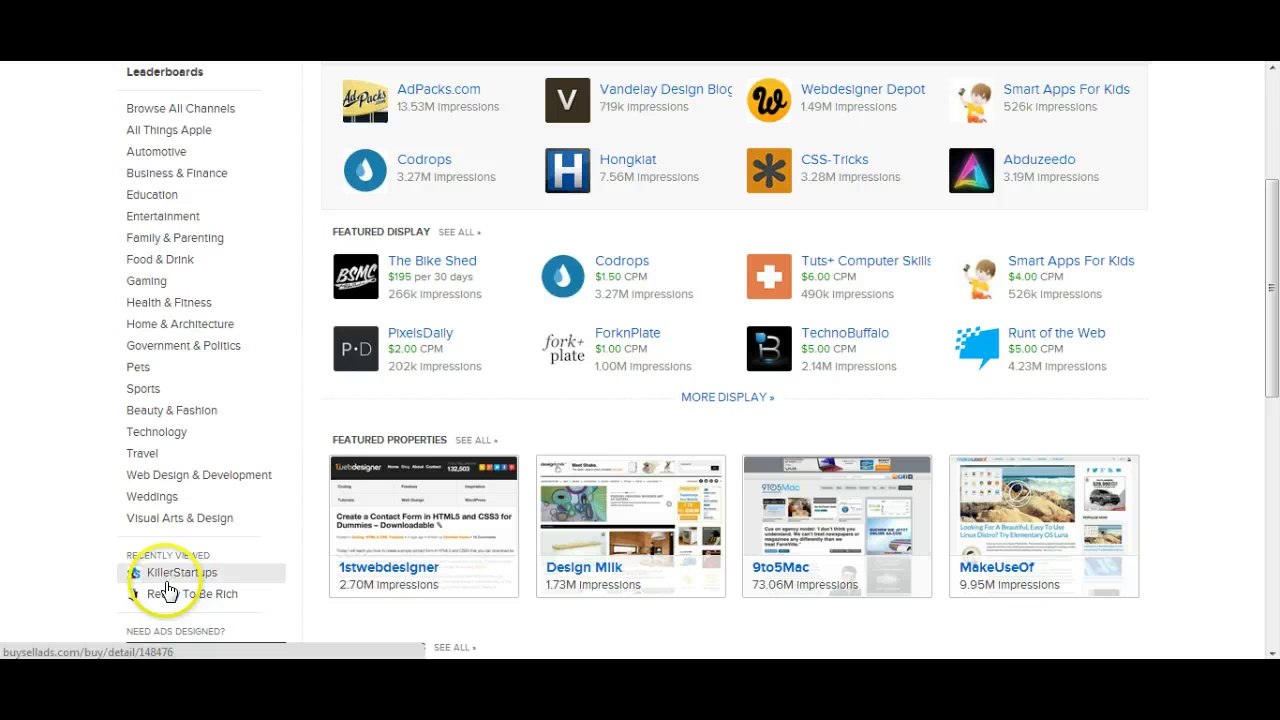The height and width of the screenshot is (720, 1280).
Task: Open the AdPacks.com title link
Action: pyautogui.click(x=439, y=89)
